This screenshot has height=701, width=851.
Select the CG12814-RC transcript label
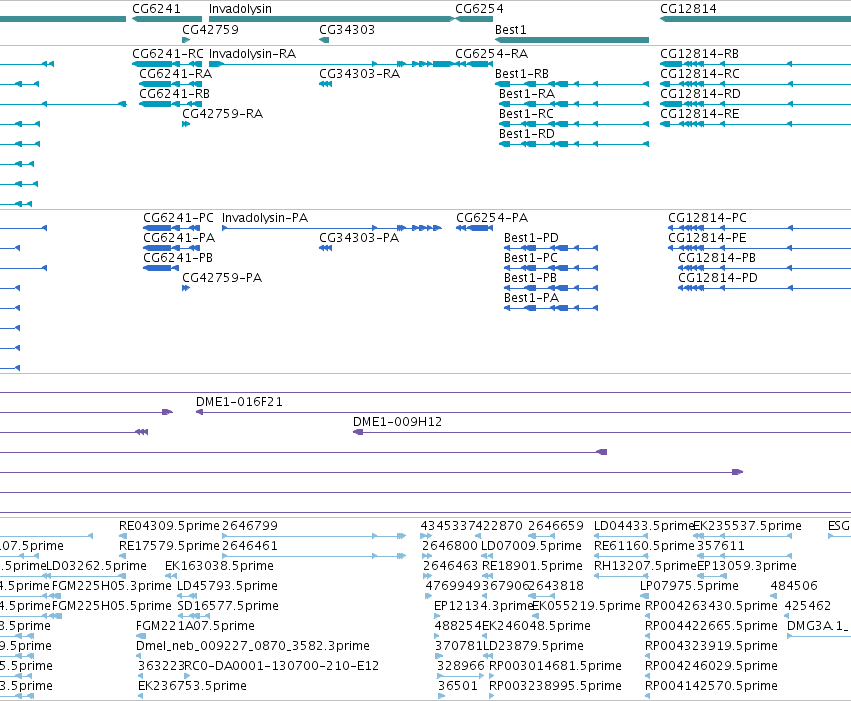click(700, 74)
